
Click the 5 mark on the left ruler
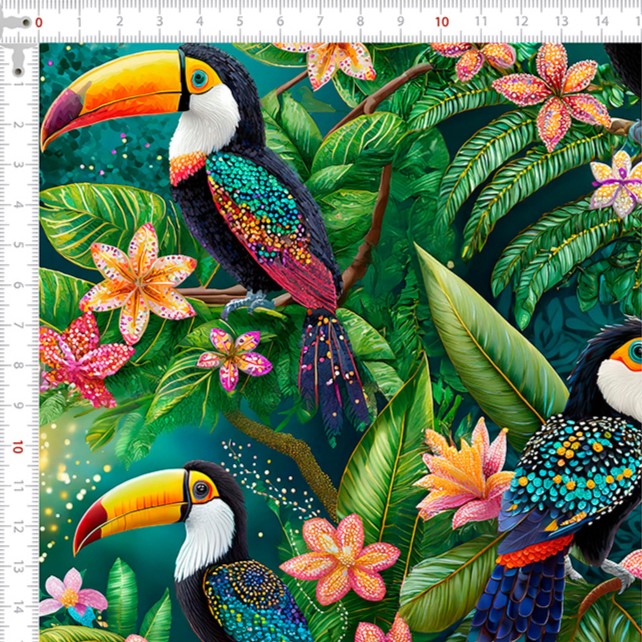(x=19, y=246)
